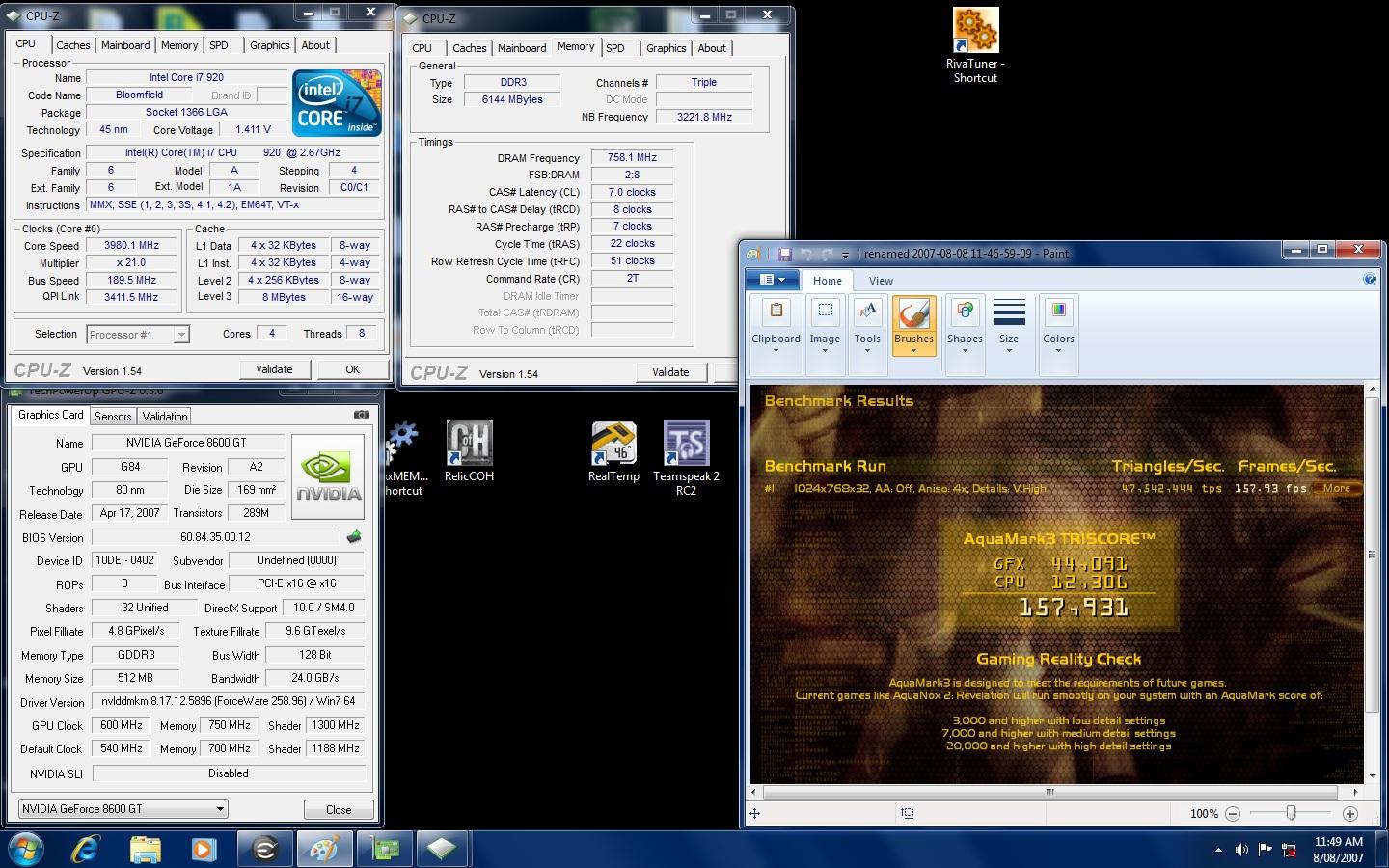This screenshot has width=1389, height=868.
Task: Open the Size line thickness menu
Action: [1009, 326]
